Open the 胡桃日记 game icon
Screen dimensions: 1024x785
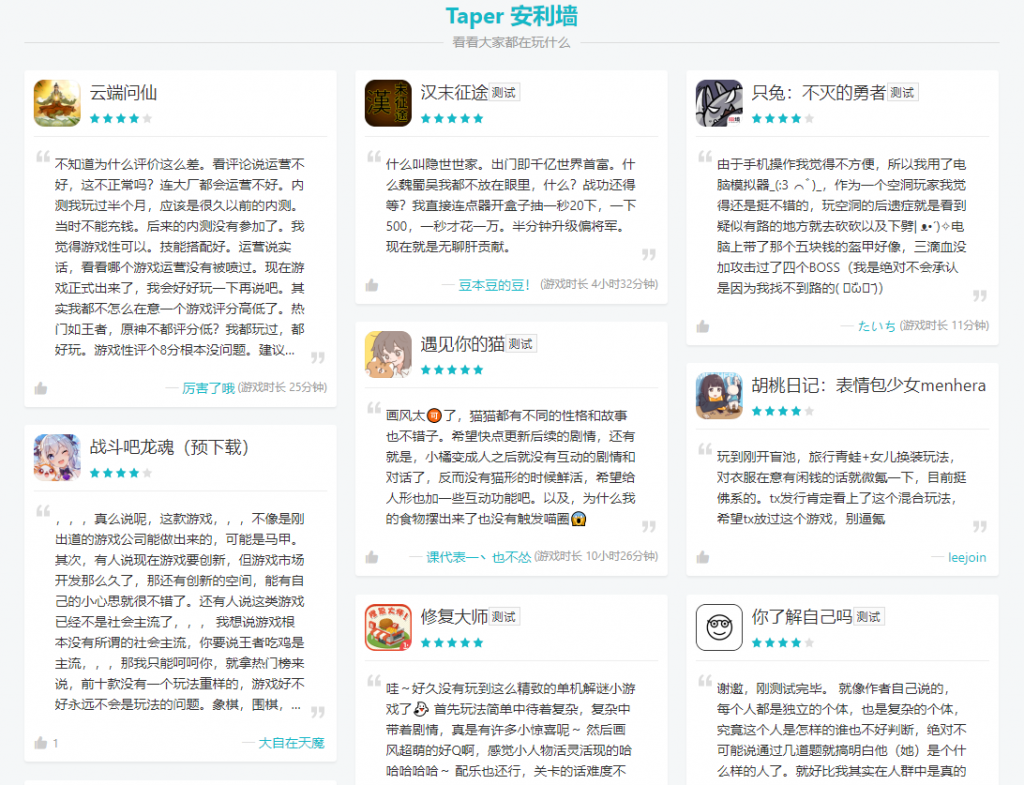coord(718,393)
